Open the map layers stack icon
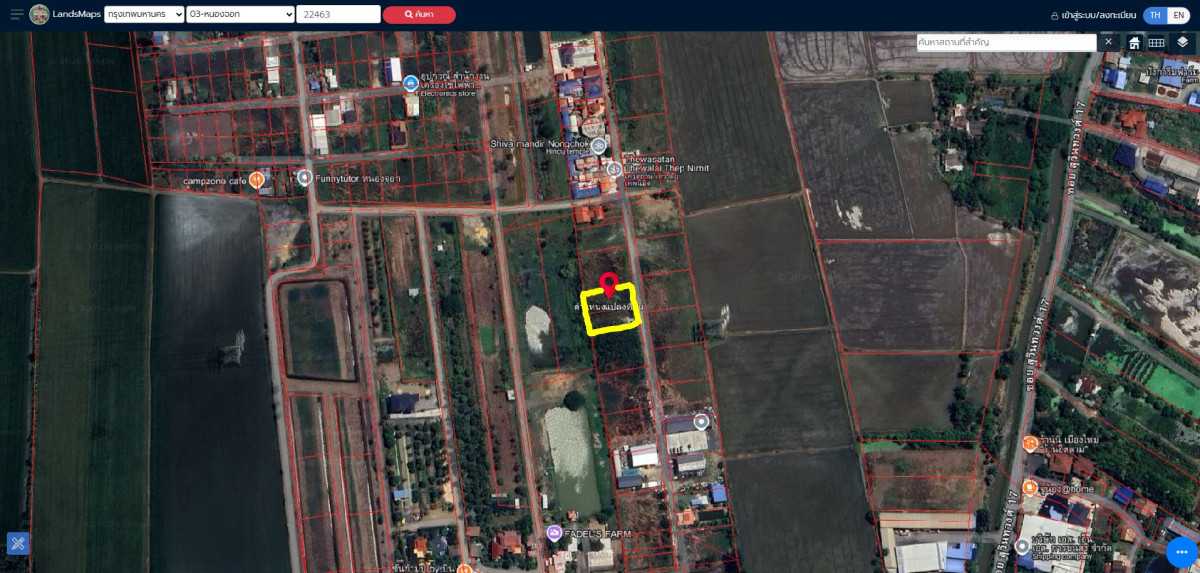Viewport: 1200px width, 573px height. tap(1183, 42)
